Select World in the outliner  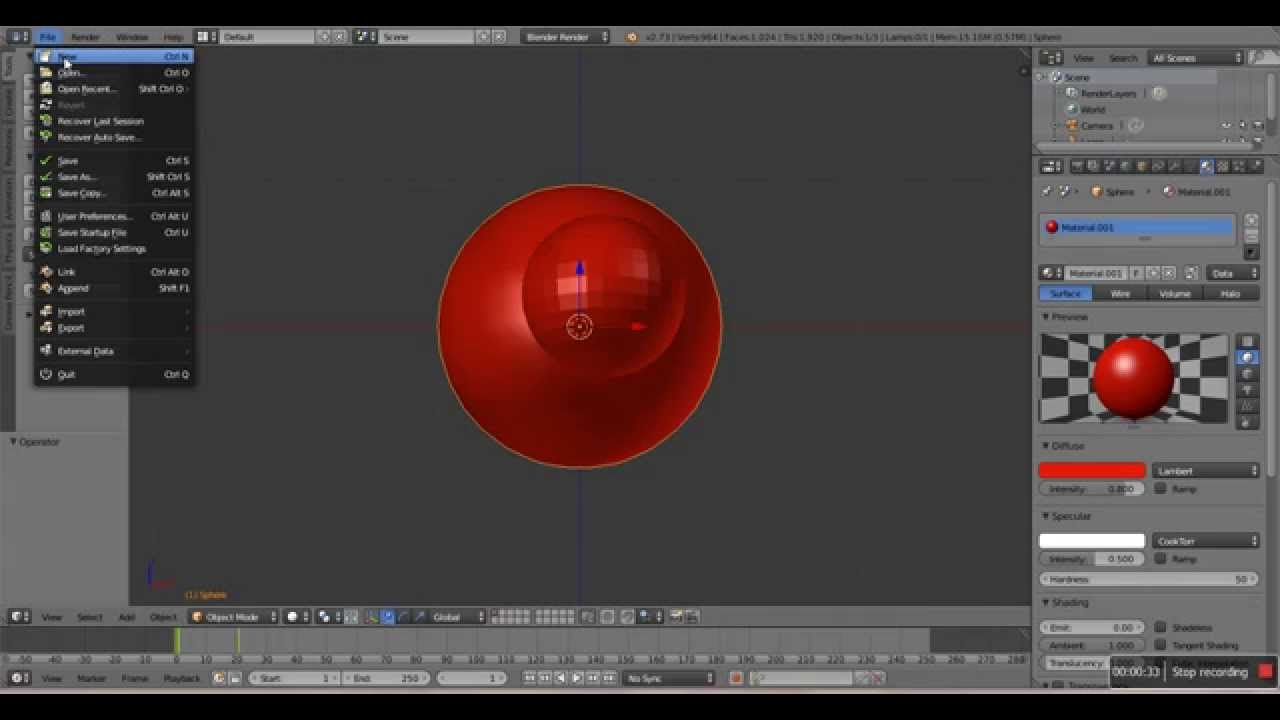point(1092,110)
